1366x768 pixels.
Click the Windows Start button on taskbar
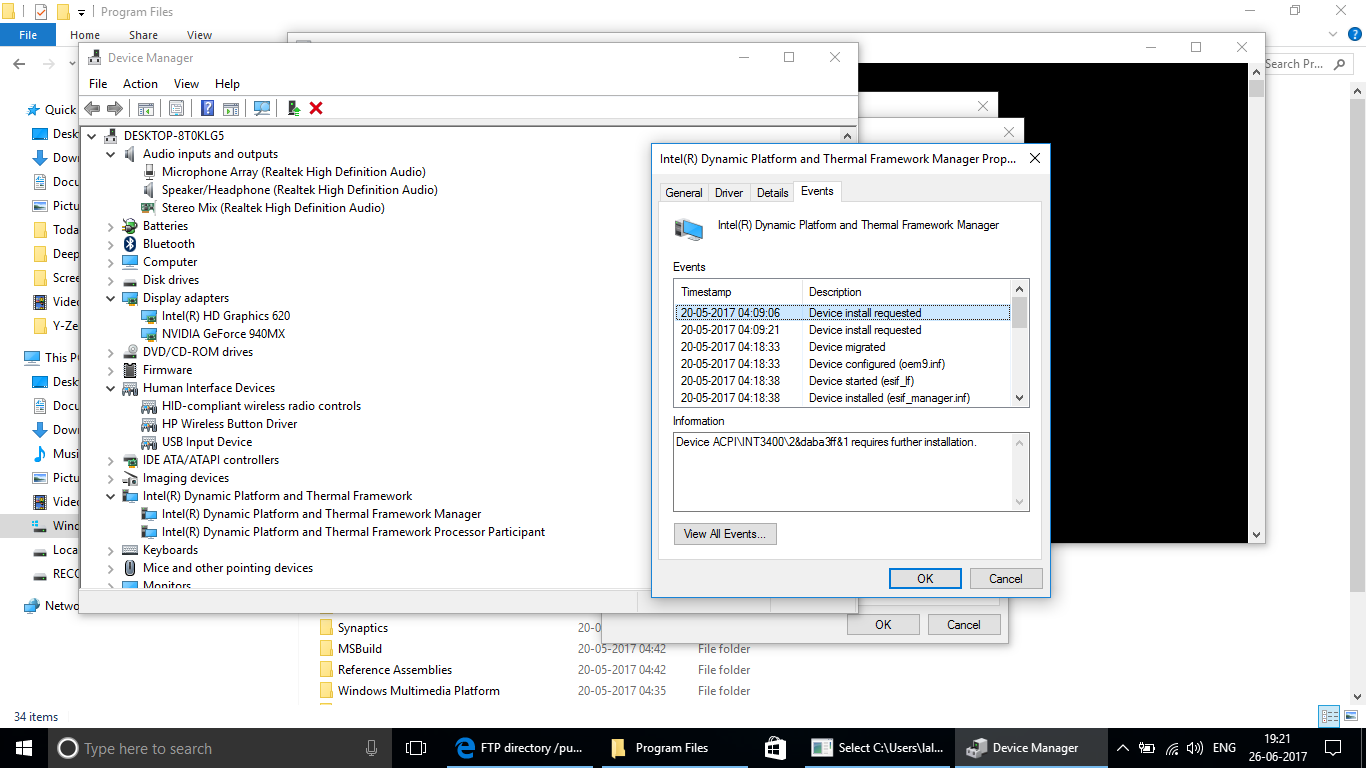point(23,748)
